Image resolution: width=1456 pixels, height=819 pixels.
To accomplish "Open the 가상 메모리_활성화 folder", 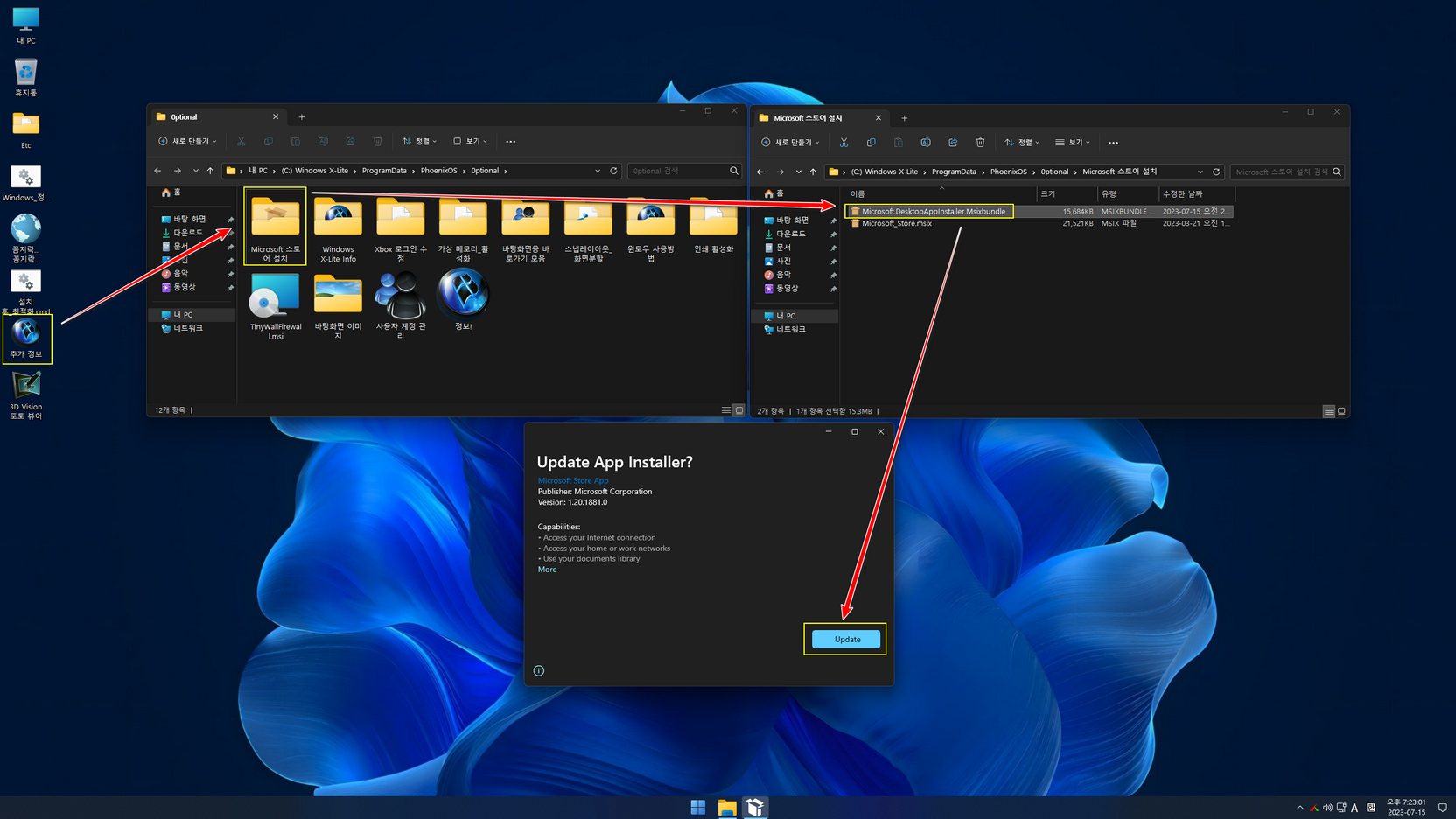I will coord(463,228).
